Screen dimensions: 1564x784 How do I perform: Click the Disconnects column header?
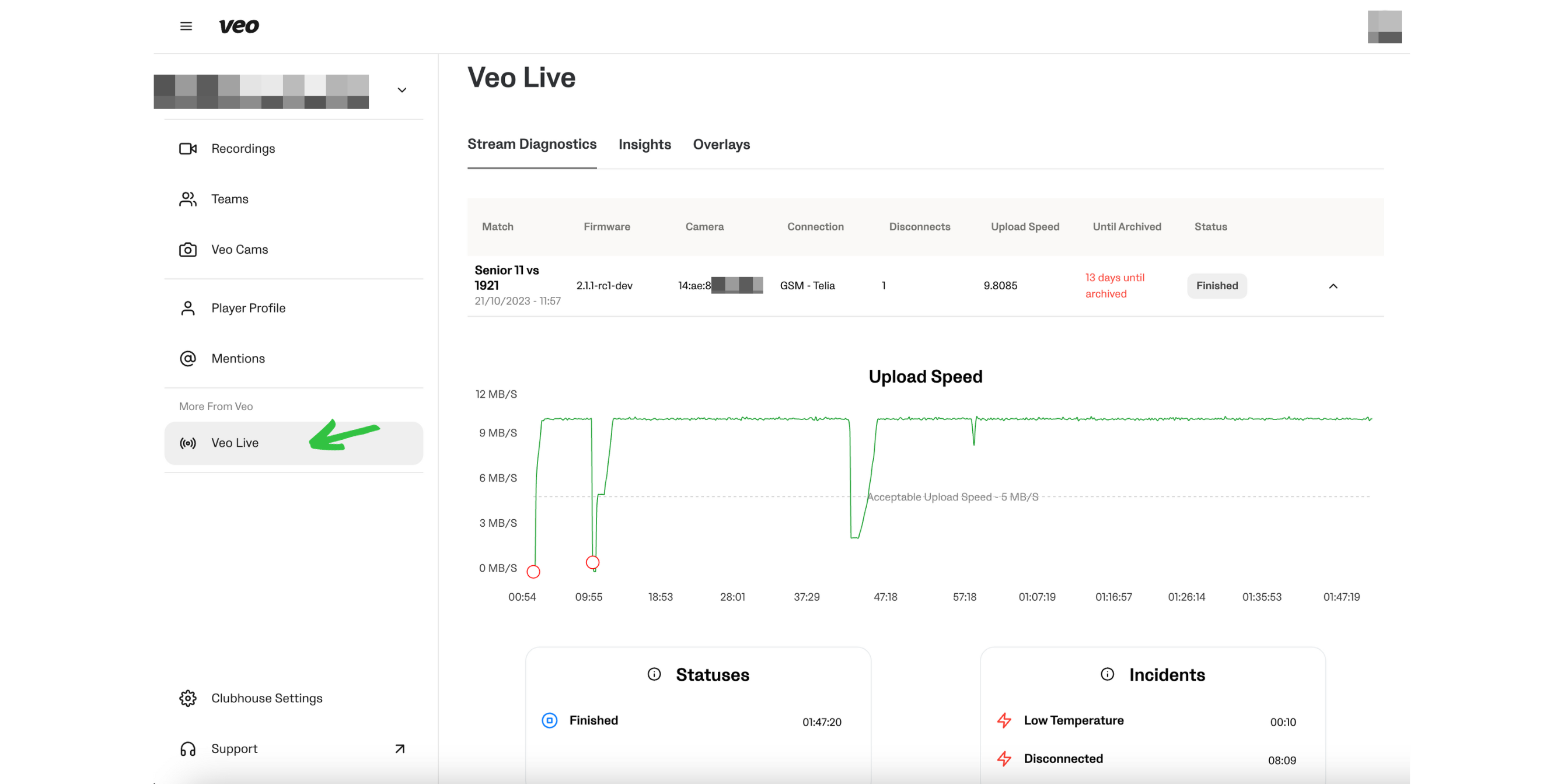tap(919, 226)
